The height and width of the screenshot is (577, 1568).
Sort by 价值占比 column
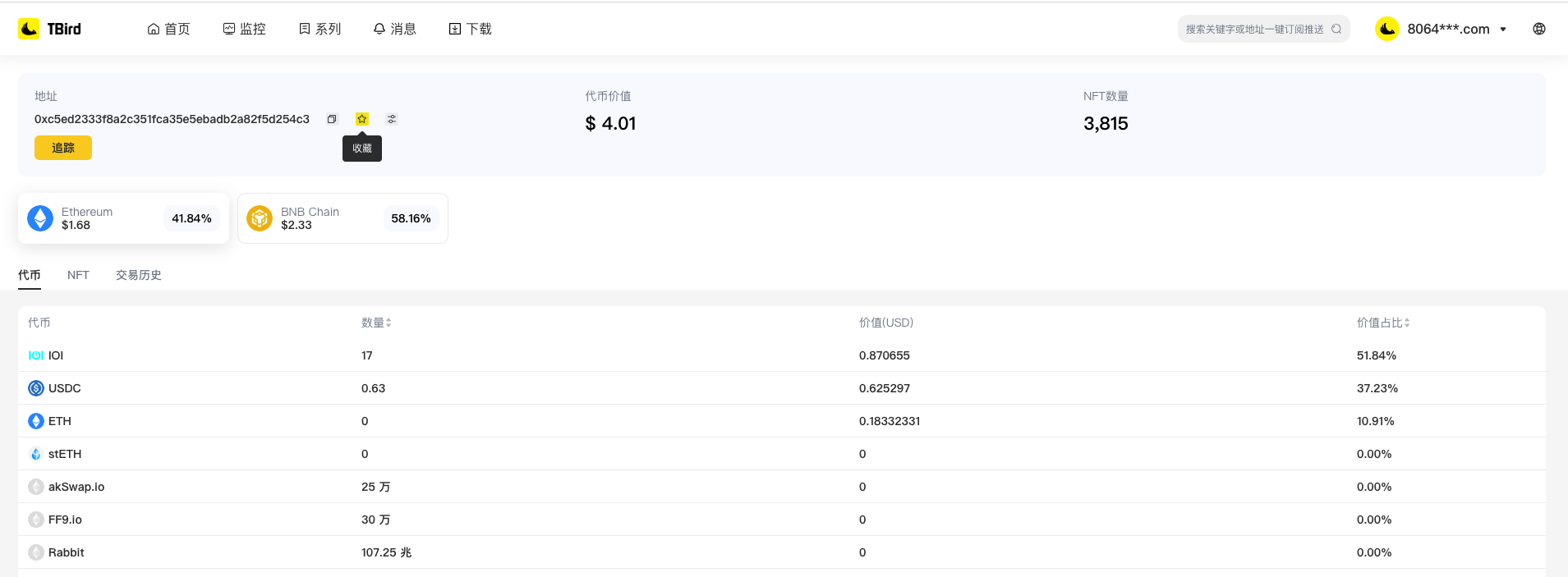tap(1383, 323)
